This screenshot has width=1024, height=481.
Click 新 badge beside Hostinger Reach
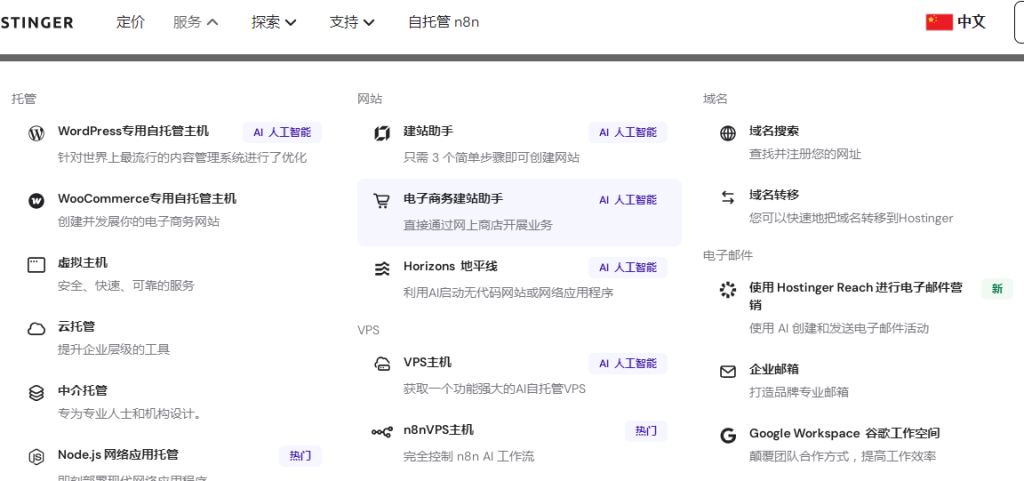(x=997, y=289)
